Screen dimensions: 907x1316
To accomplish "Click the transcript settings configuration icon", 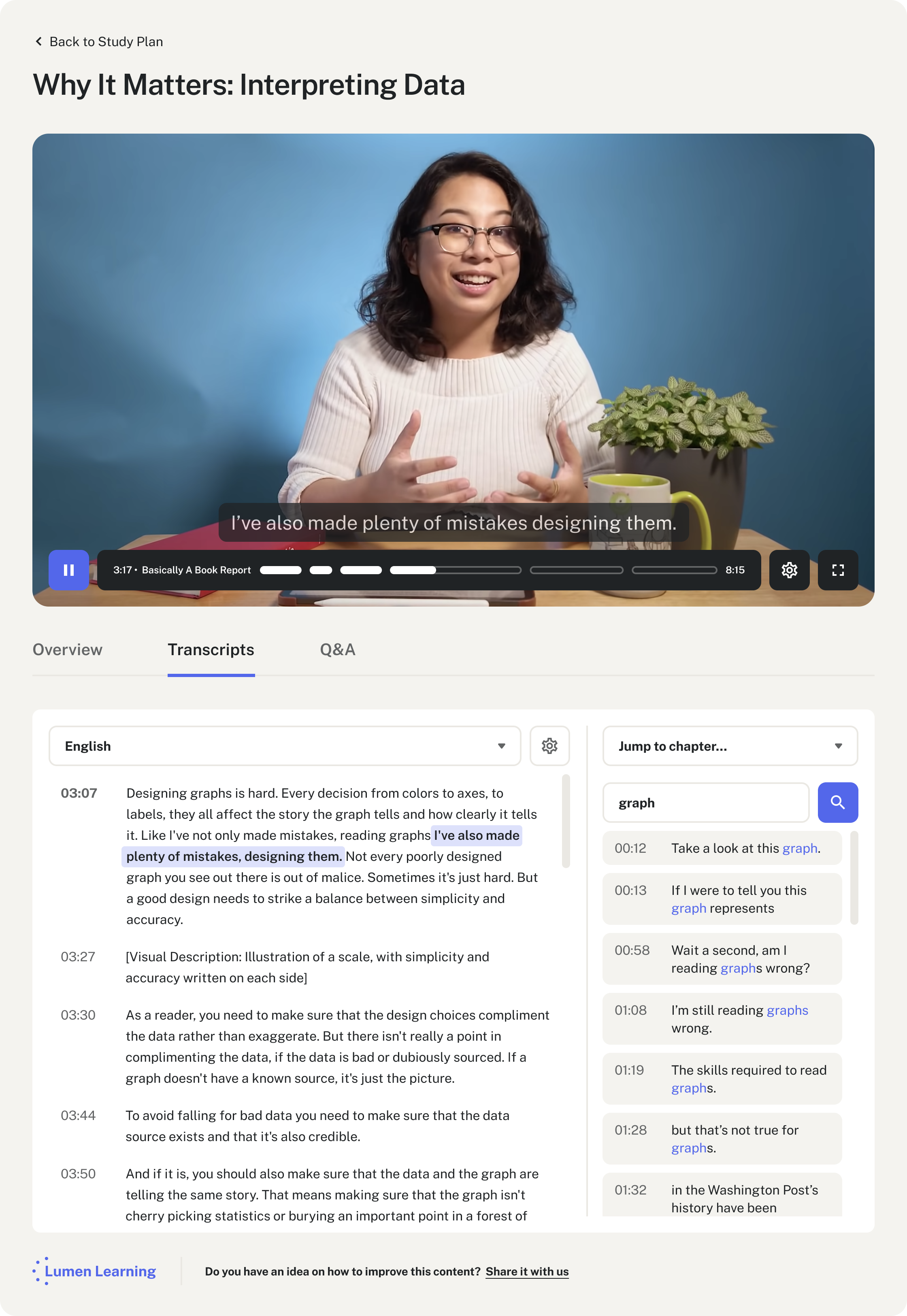I will pyautogui.click(x=549, y=746).
